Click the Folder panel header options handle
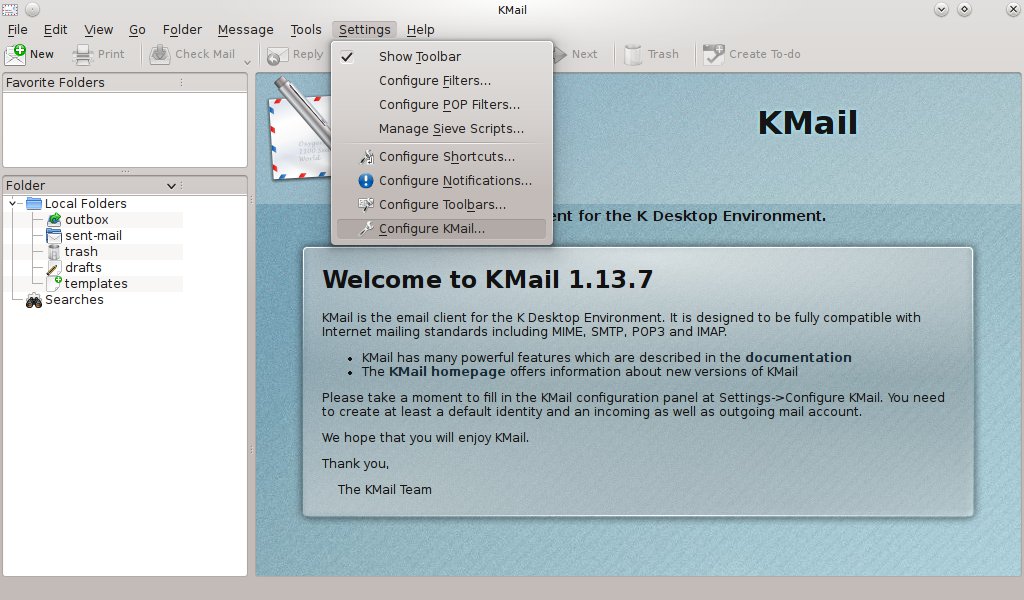Viewport: 1024px width, 600px height. pyautogui.click(x=182, y=186)
